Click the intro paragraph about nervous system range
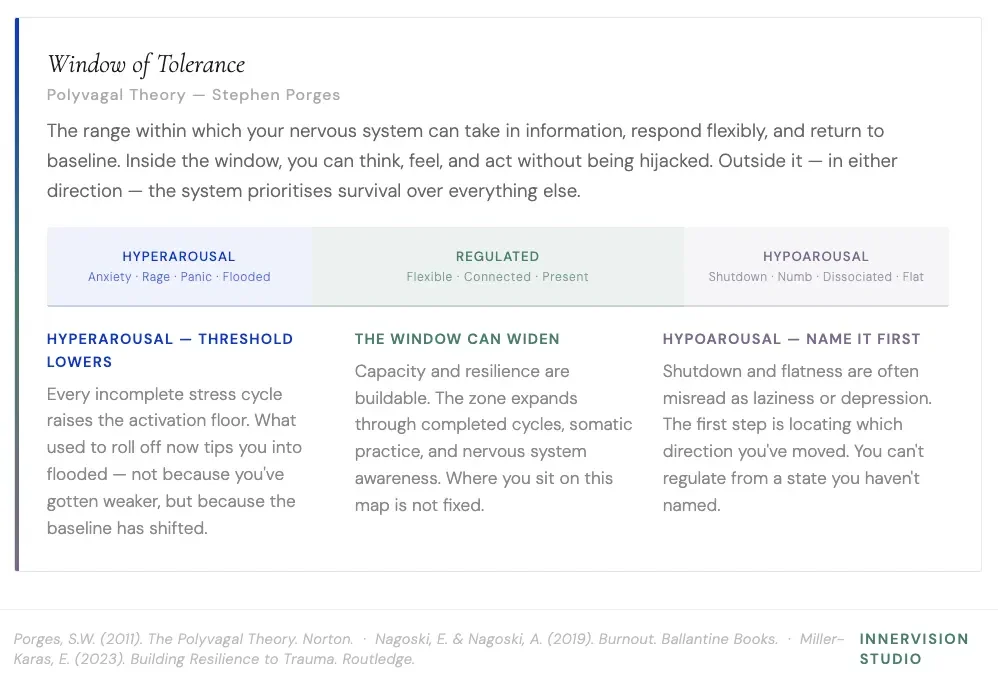The height and width of the screenshot is (684, 998). click(472, 160)
